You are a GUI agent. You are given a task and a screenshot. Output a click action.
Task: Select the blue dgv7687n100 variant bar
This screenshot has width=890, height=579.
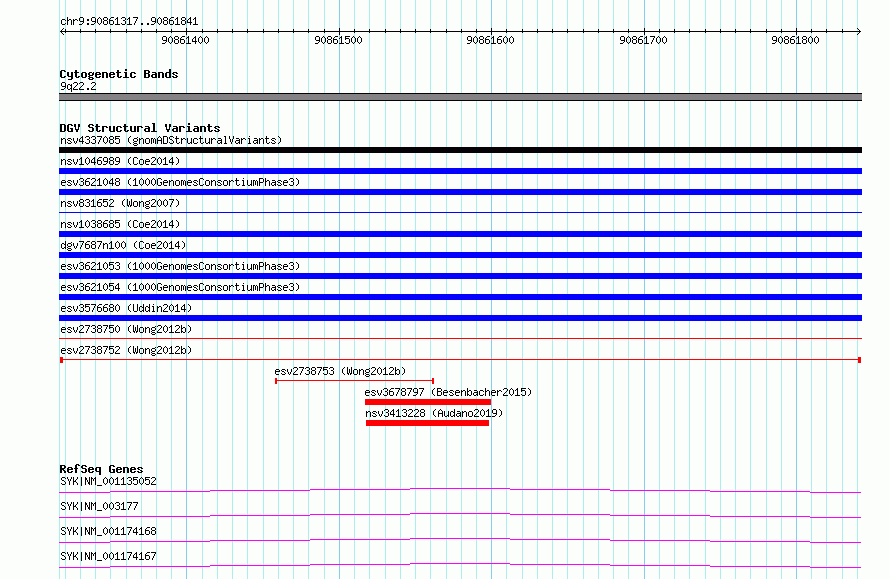460,255
